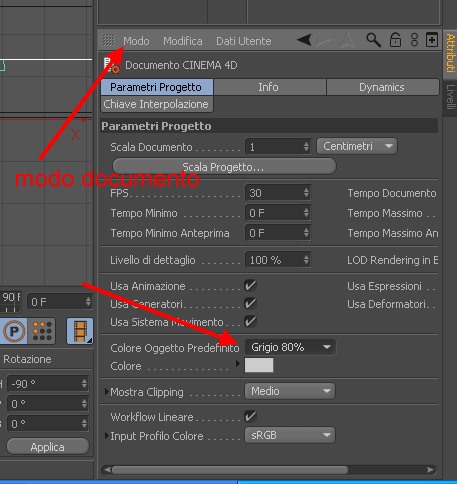Toggle the lock element icon

pyautogui.click(x=395, y=40)
